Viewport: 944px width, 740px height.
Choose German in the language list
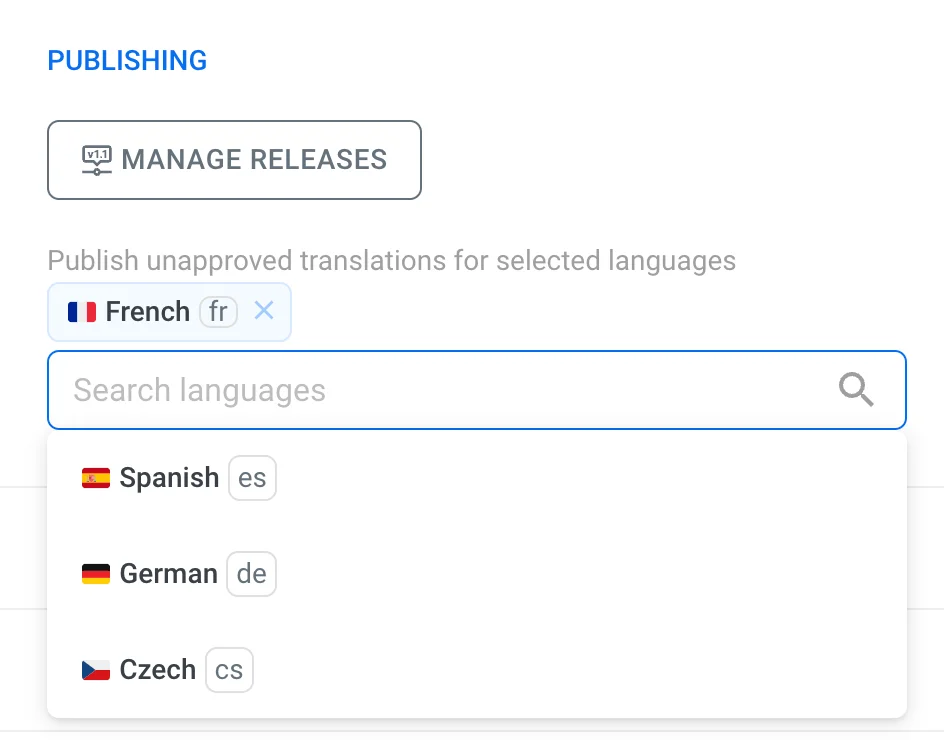pyautogui.click(x=168, y=574)
